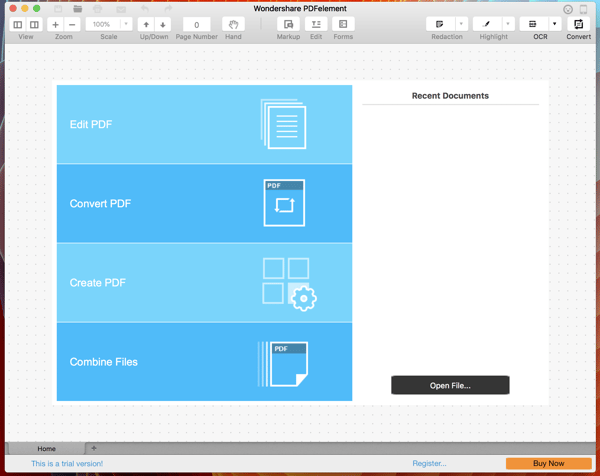Open the Create PDF tile
The image size is (600, 476).
pyautogui.click(x=204, y=283)
